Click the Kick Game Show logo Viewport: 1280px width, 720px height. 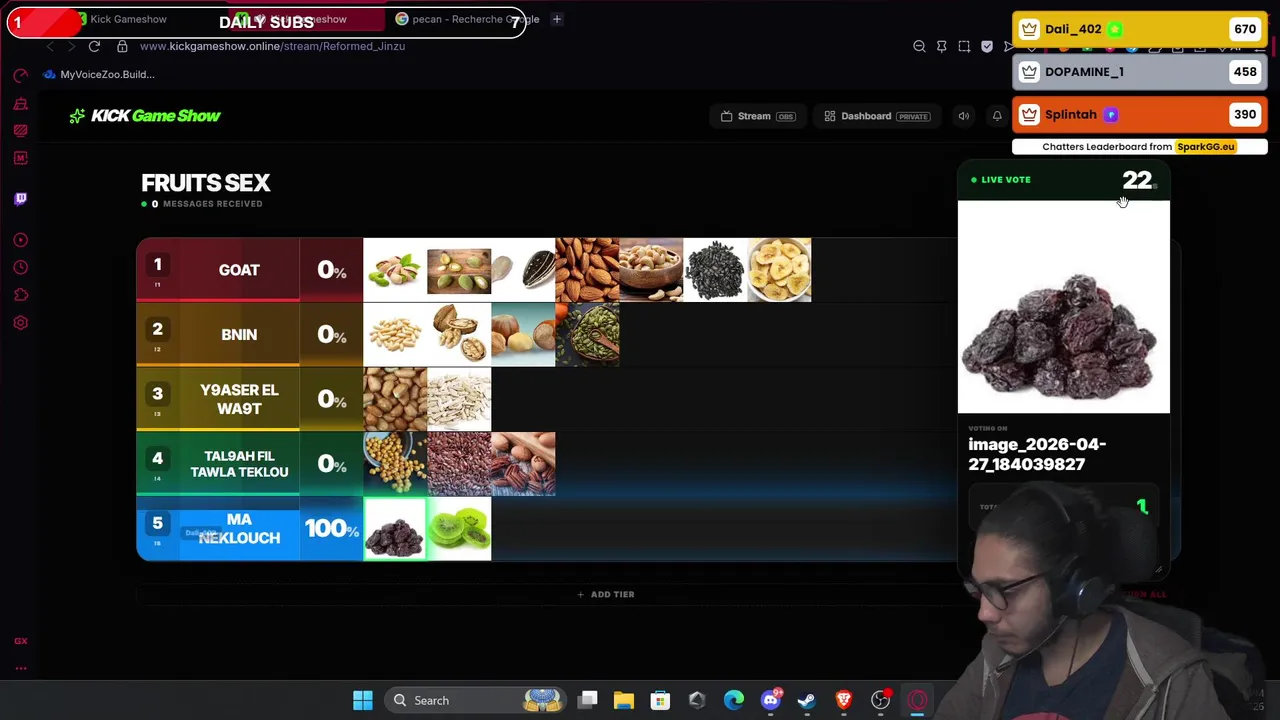coord(145,116)
